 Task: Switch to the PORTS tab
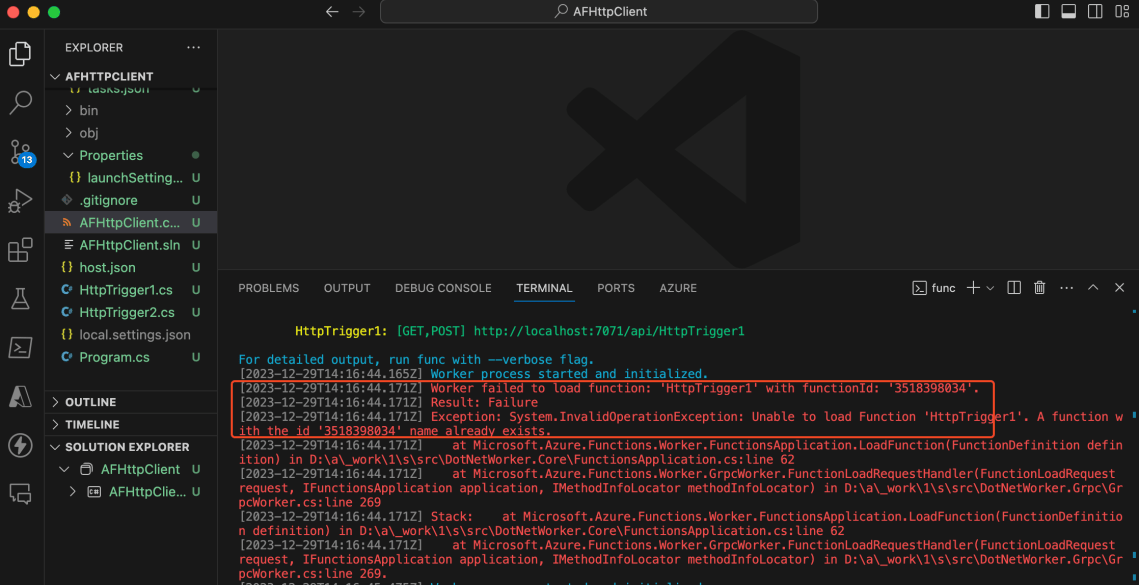point(616,289)
